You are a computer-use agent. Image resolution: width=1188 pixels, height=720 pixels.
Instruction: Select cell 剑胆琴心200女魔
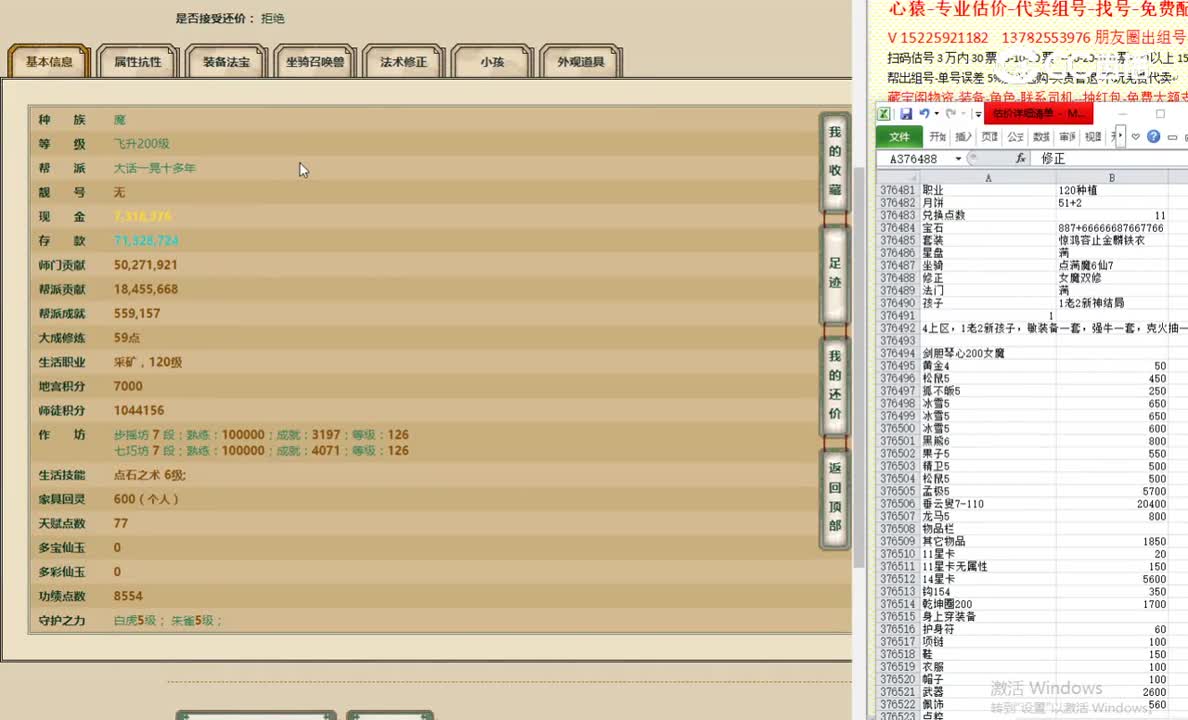[x=988, y=353]
